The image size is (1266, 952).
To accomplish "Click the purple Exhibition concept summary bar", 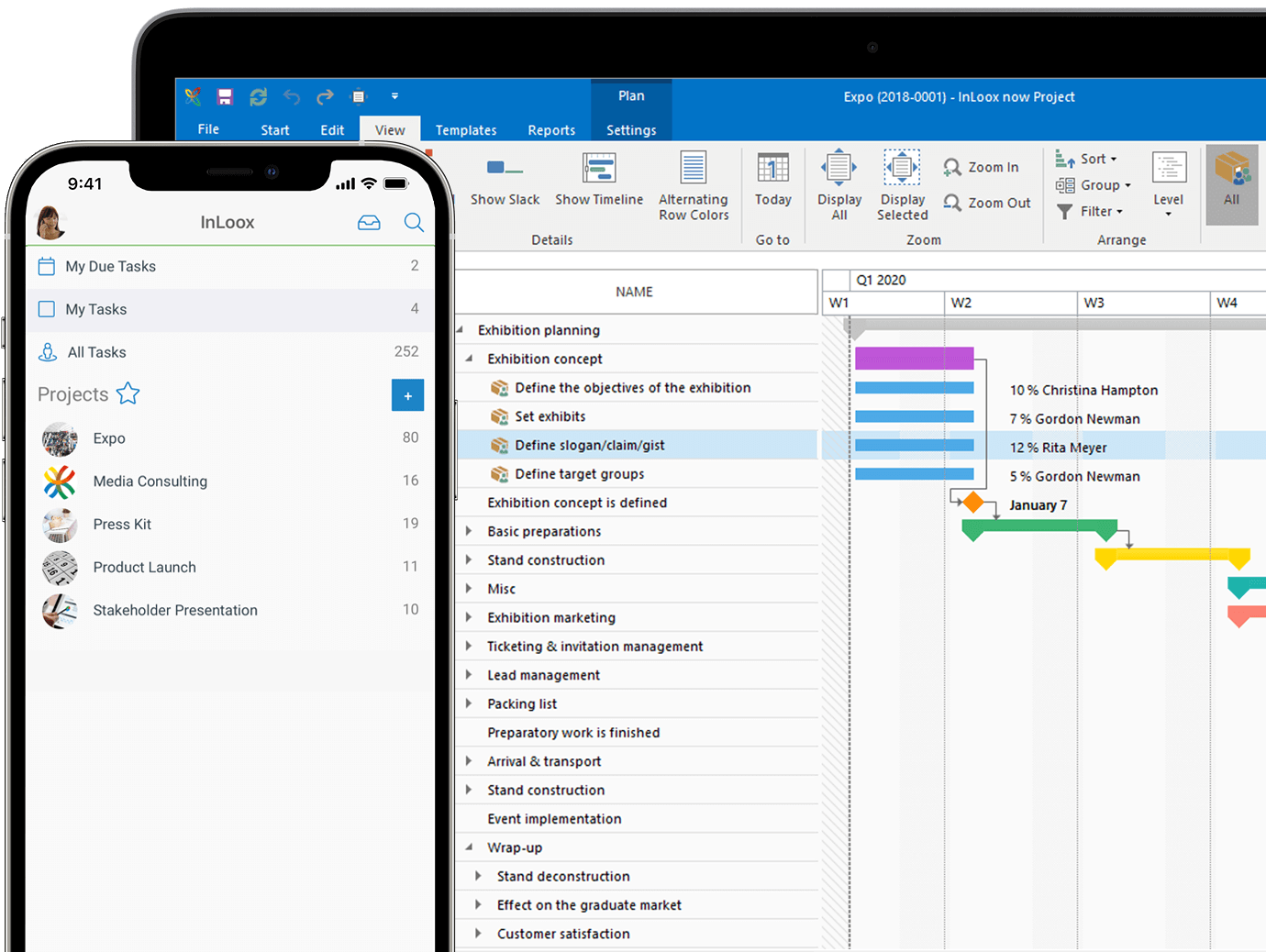I will pyautogui.click(x=915, y=358).
